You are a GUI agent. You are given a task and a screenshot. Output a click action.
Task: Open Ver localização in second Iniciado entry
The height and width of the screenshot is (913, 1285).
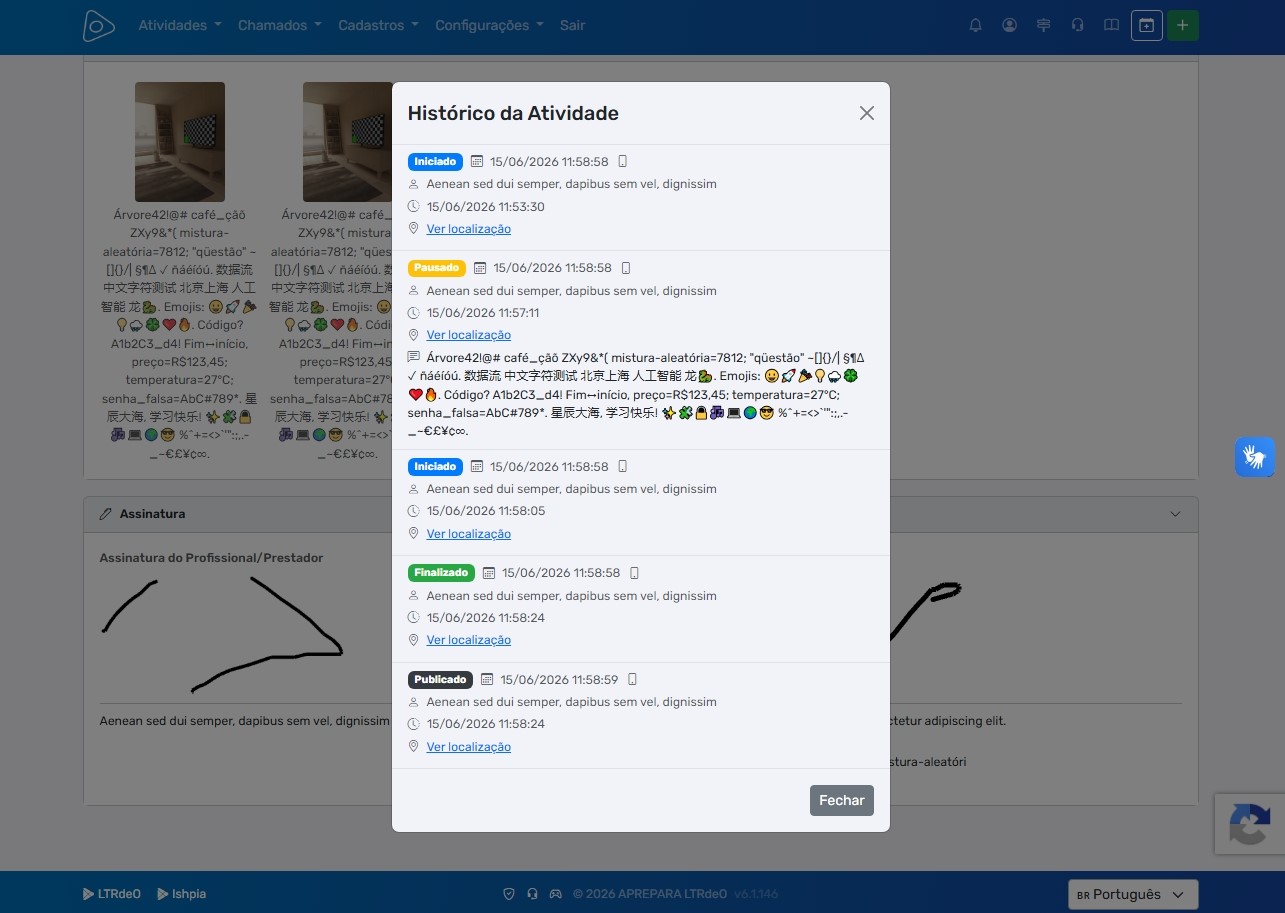(468, 534)
